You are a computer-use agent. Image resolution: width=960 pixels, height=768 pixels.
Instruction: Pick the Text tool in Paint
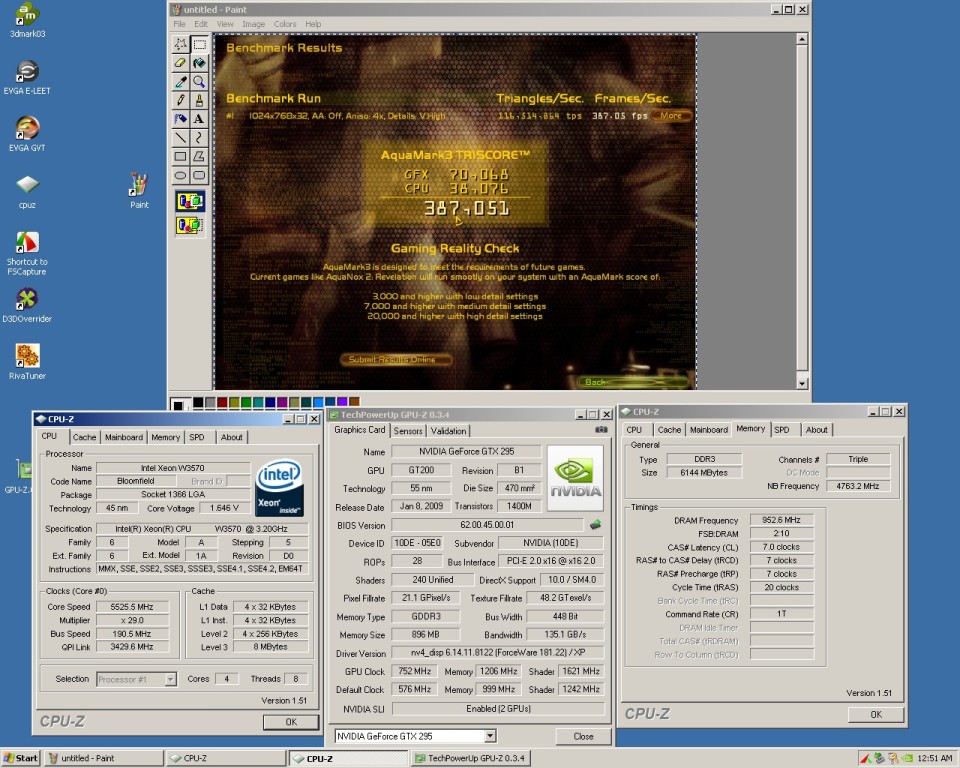[x=200, y=119]
